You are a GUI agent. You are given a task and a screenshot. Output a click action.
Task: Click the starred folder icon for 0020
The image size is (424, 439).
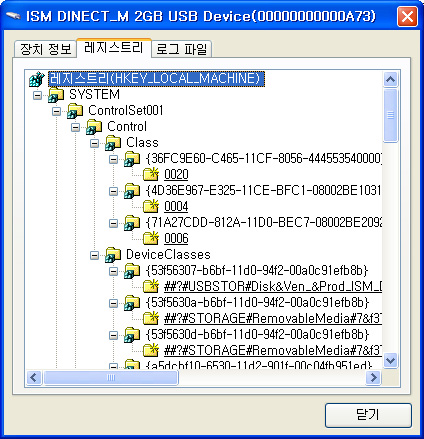tap(151, 174)
